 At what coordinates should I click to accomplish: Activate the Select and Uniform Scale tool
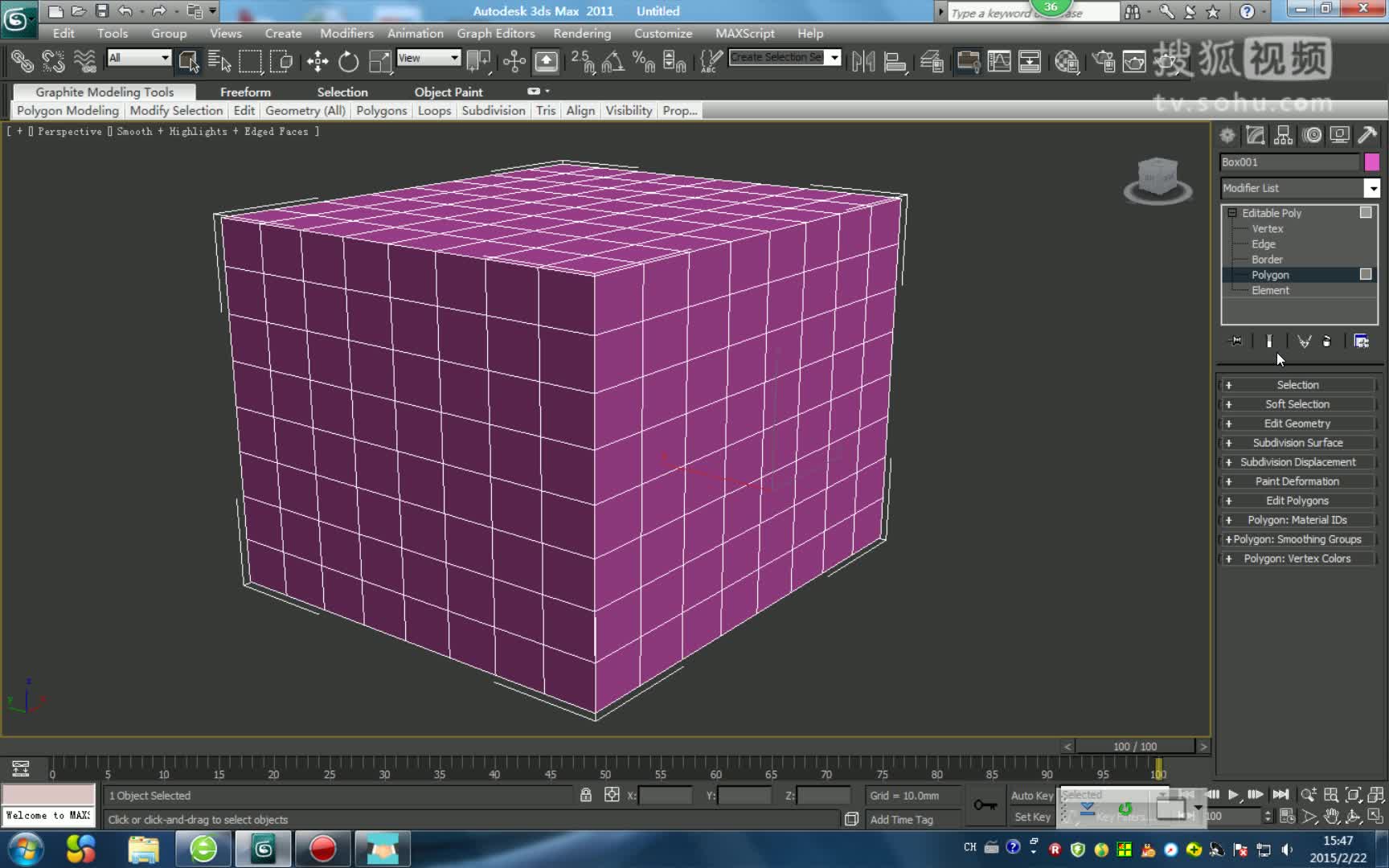click(x=379, y=62)
